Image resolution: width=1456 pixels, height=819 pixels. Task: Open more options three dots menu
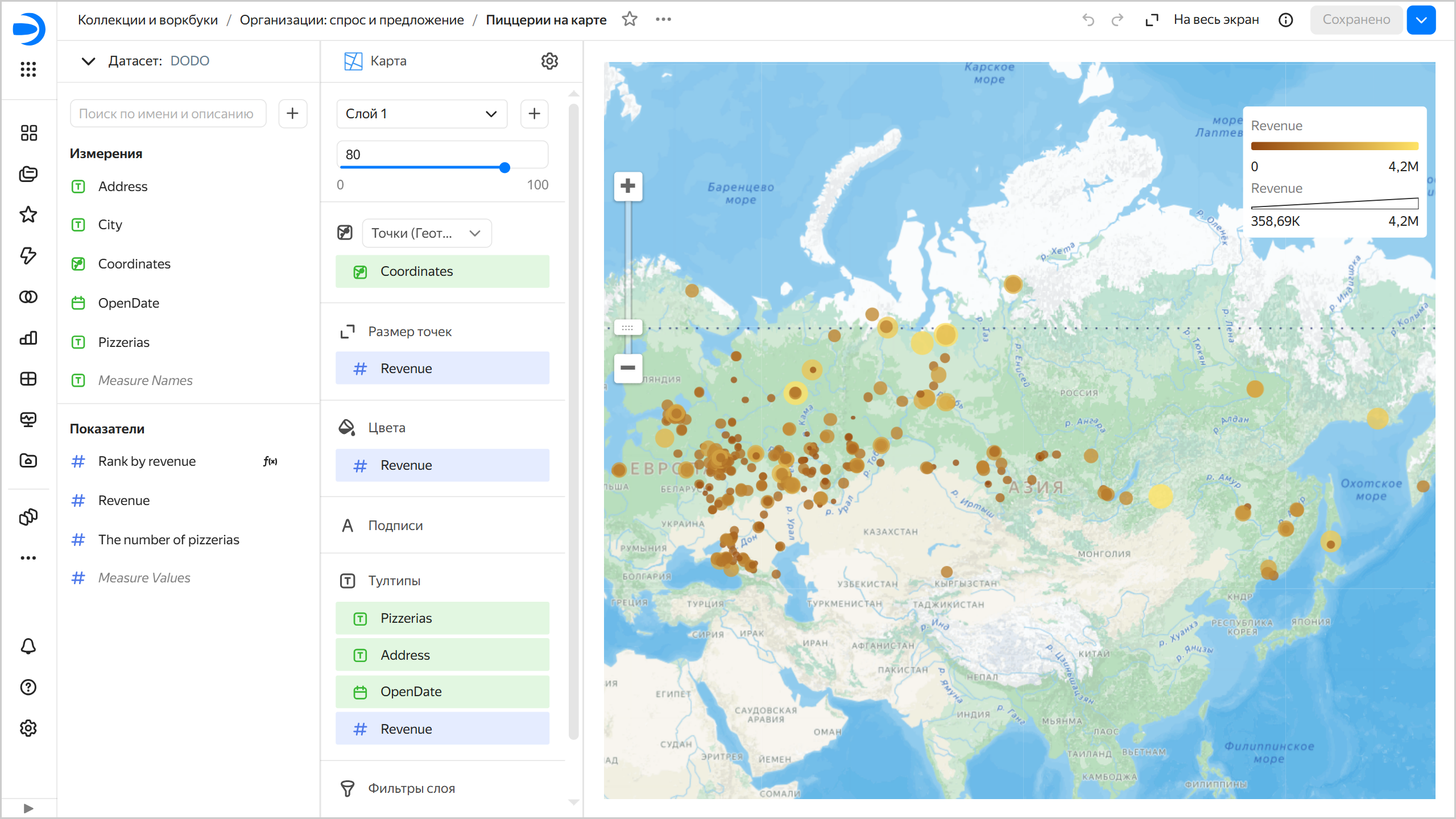[x=663, y=19]
